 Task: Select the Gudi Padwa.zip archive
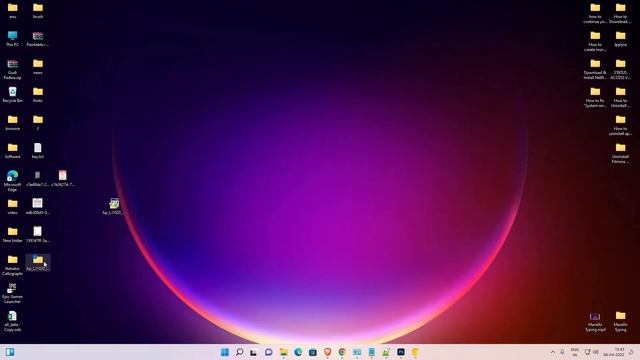click(13, 69)
